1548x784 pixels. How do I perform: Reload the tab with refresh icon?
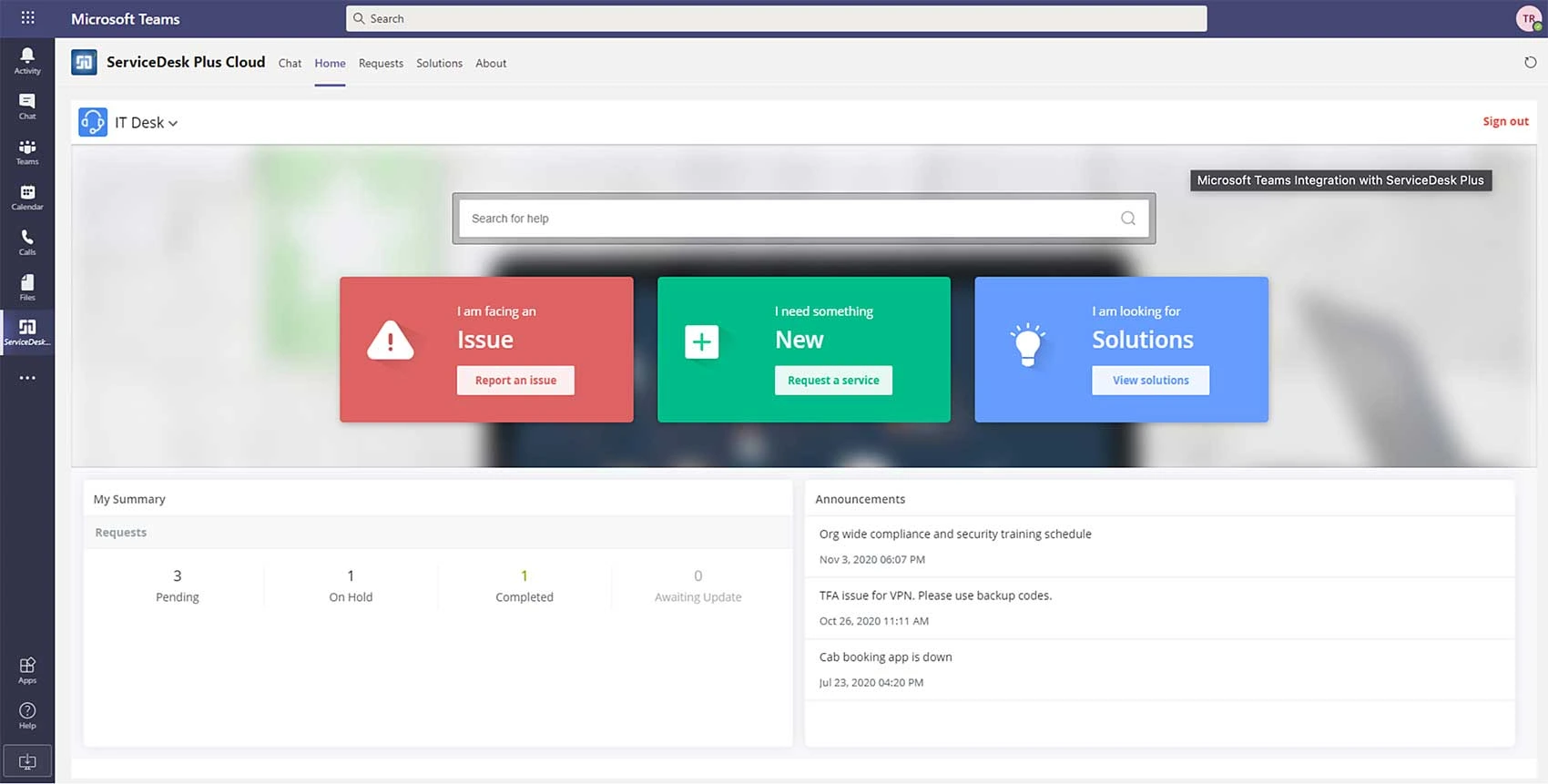[1530, 63]
